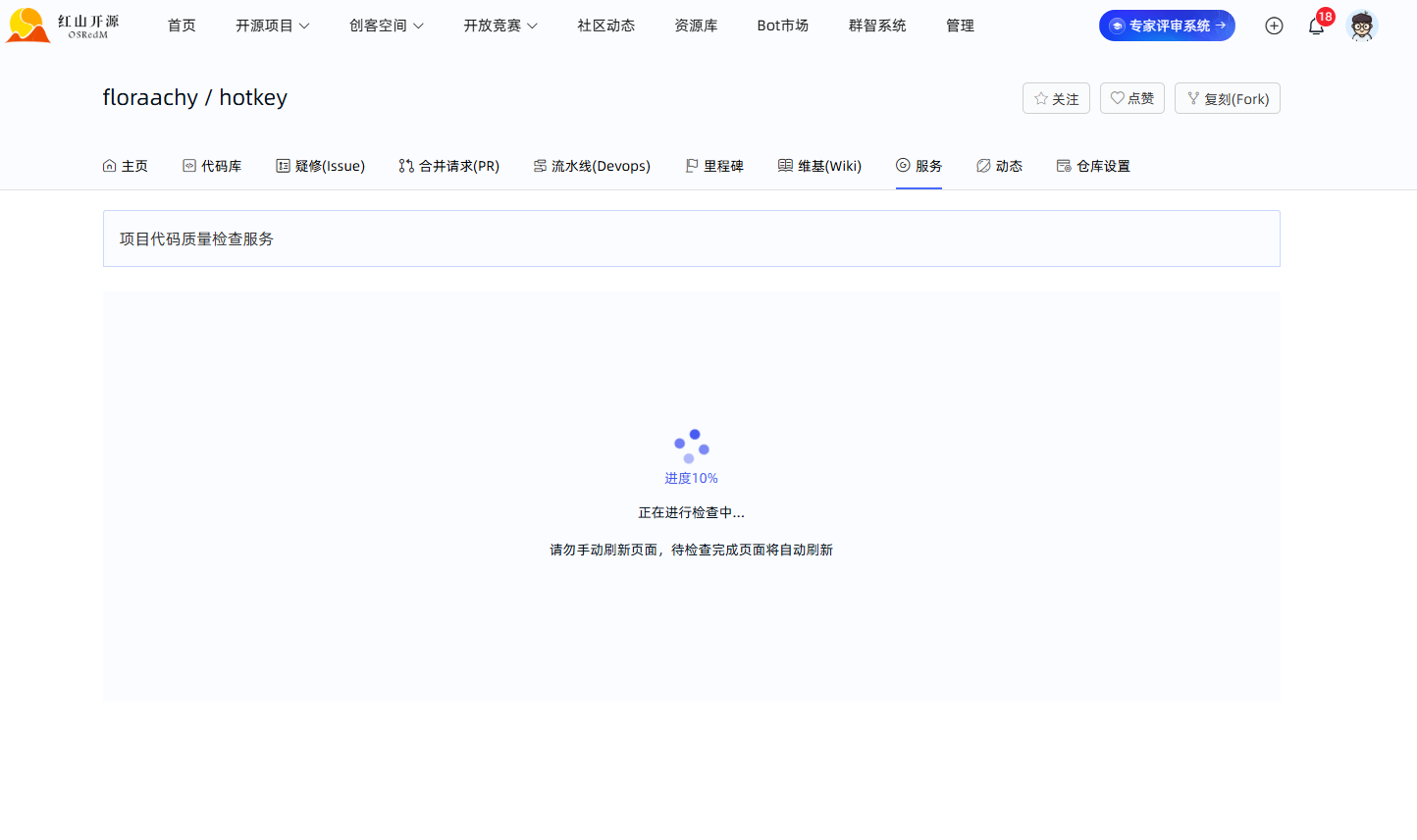Click the 项目代码质量检查服务 heading
The height and width of the screenshot is (840, 1417).
tap(196, 238)
